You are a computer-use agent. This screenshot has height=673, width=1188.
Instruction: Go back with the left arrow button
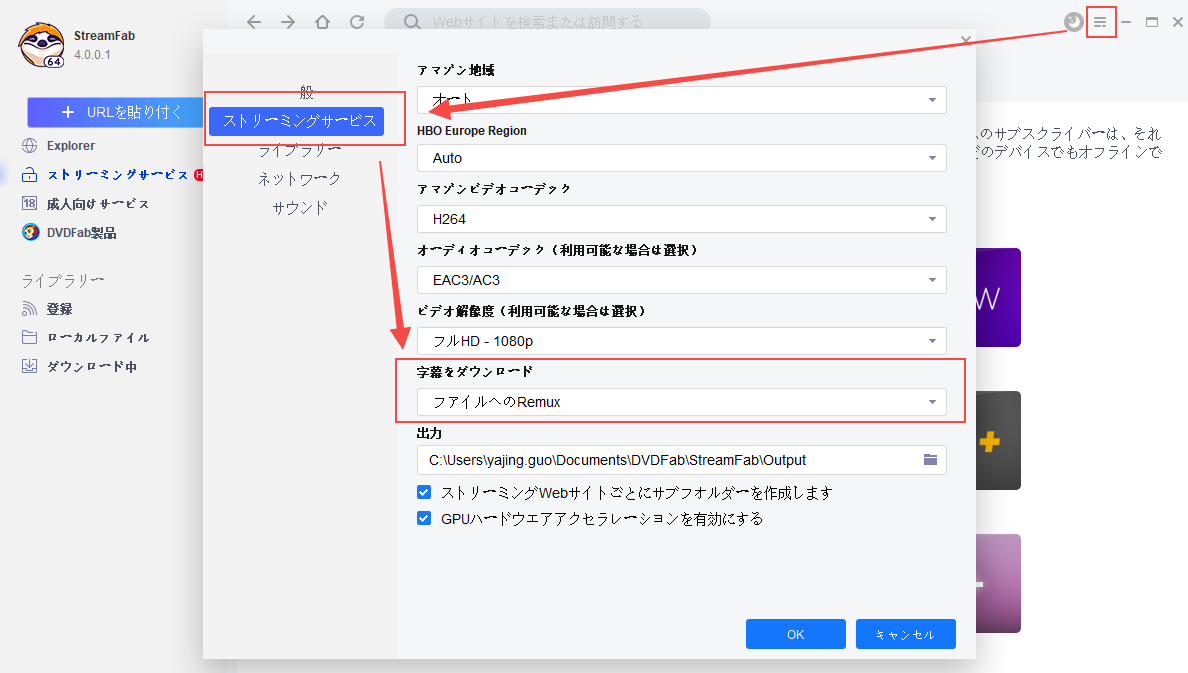254,22
